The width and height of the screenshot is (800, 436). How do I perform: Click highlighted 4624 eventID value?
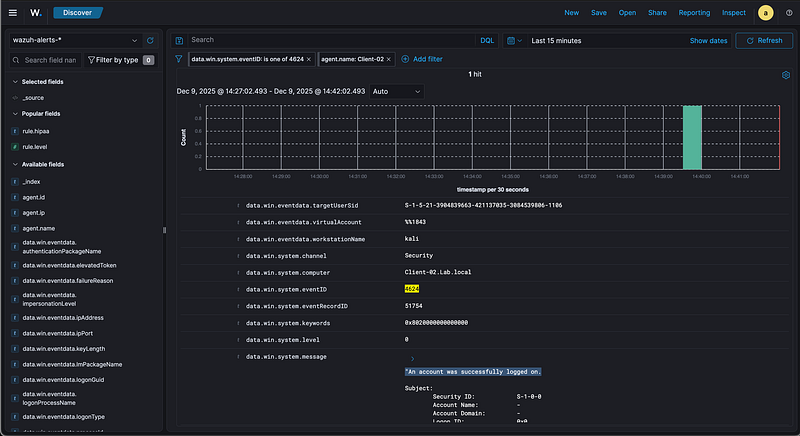(x=412, y=289)
